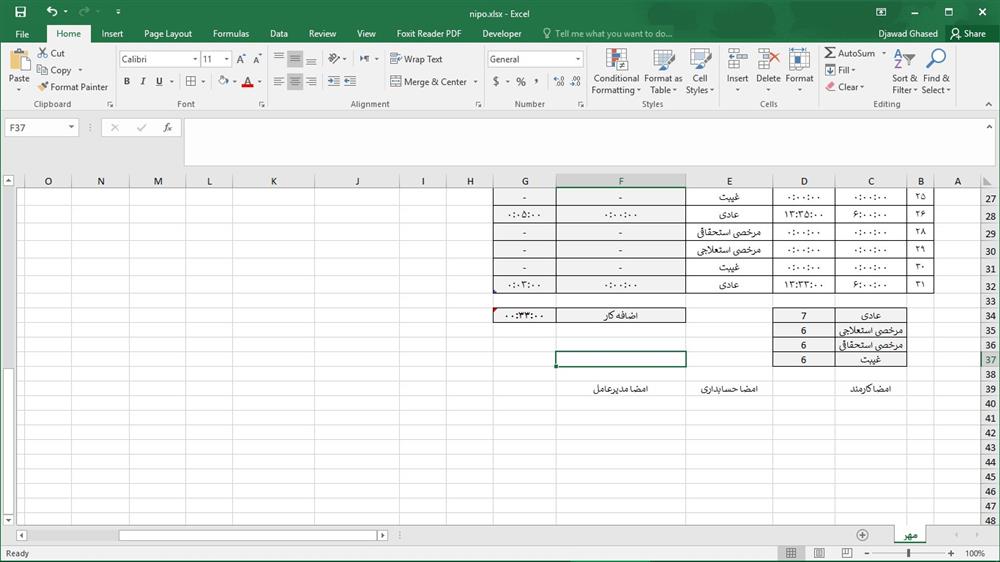
Task: Open the Name Box dropdown arrow
Action: [x=72, y=128]
